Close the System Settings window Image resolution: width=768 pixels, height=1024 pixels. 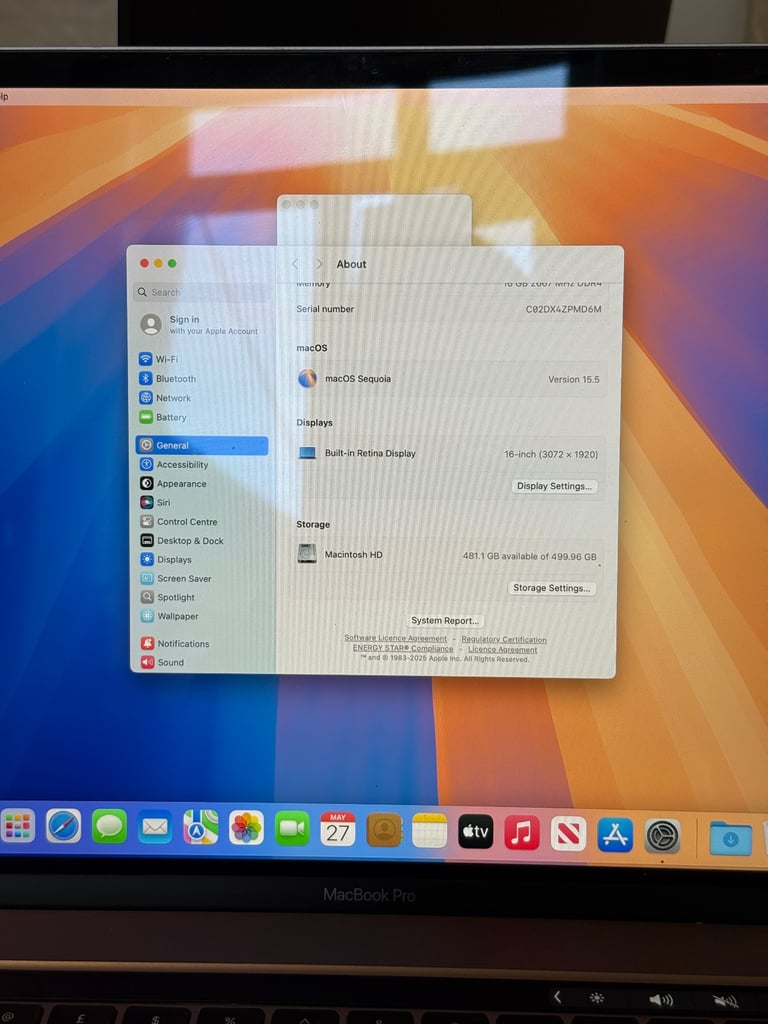click(144, 263)
